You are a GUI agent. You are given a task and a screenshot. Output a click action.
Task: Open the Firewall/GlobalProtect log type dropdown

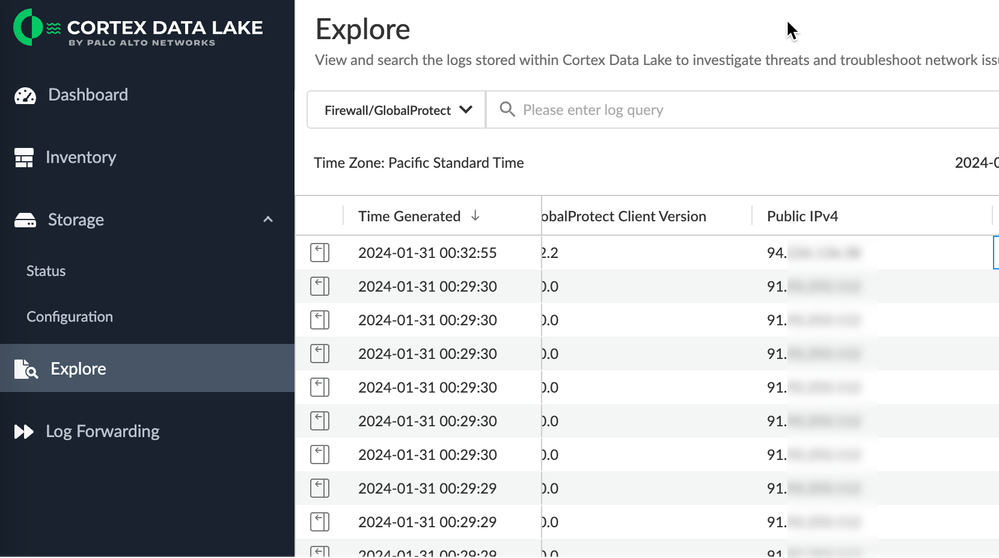click(397, 110)
